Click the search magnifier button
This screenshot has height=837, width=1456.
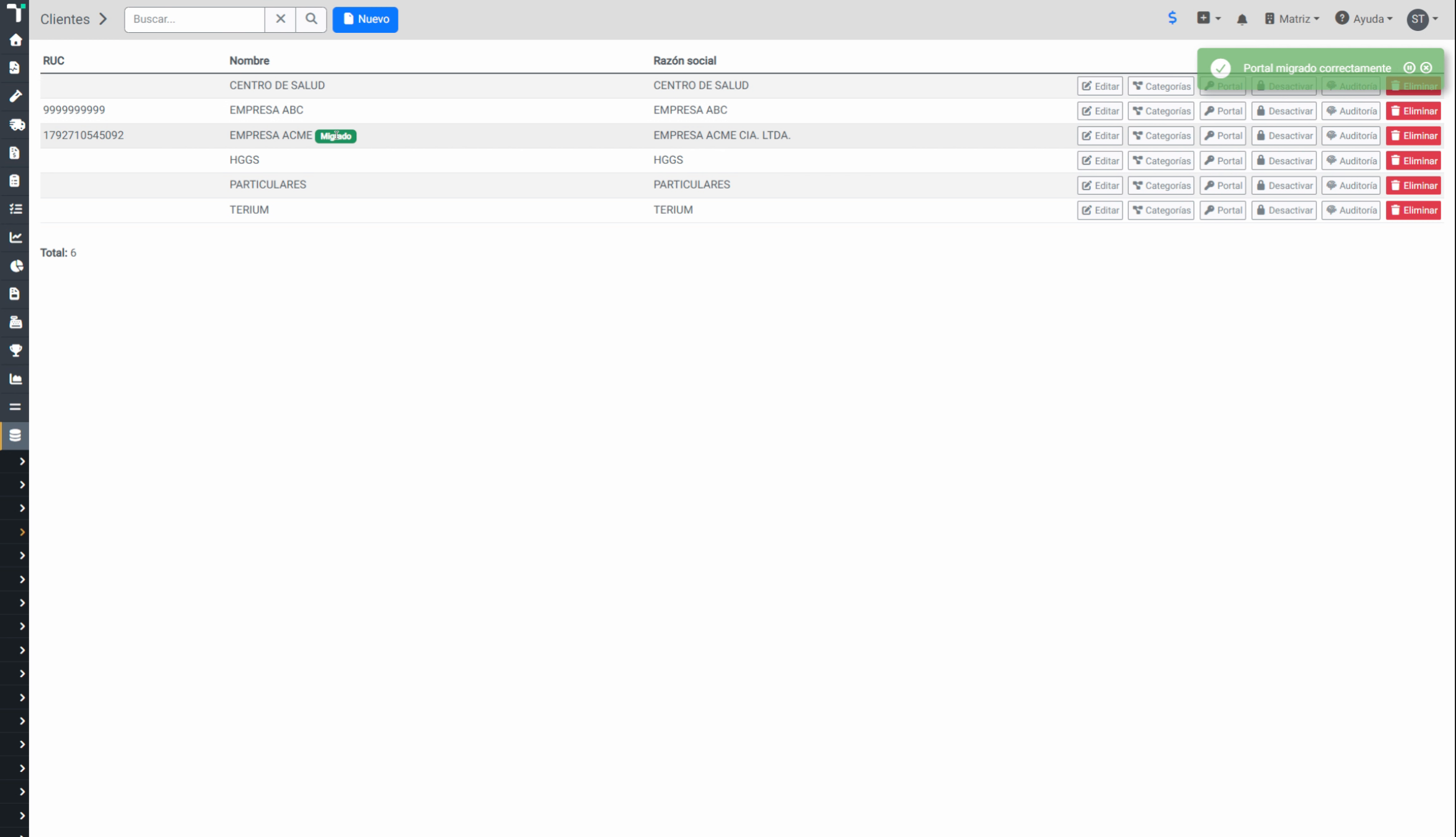311,19
